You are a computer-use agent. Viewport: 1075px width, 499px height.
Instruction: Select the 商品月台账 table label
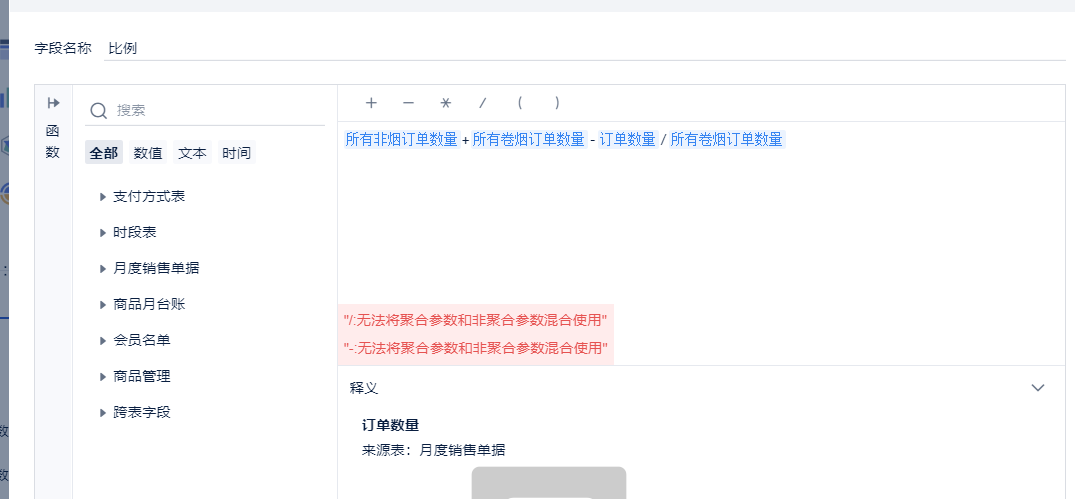(149, 304)
